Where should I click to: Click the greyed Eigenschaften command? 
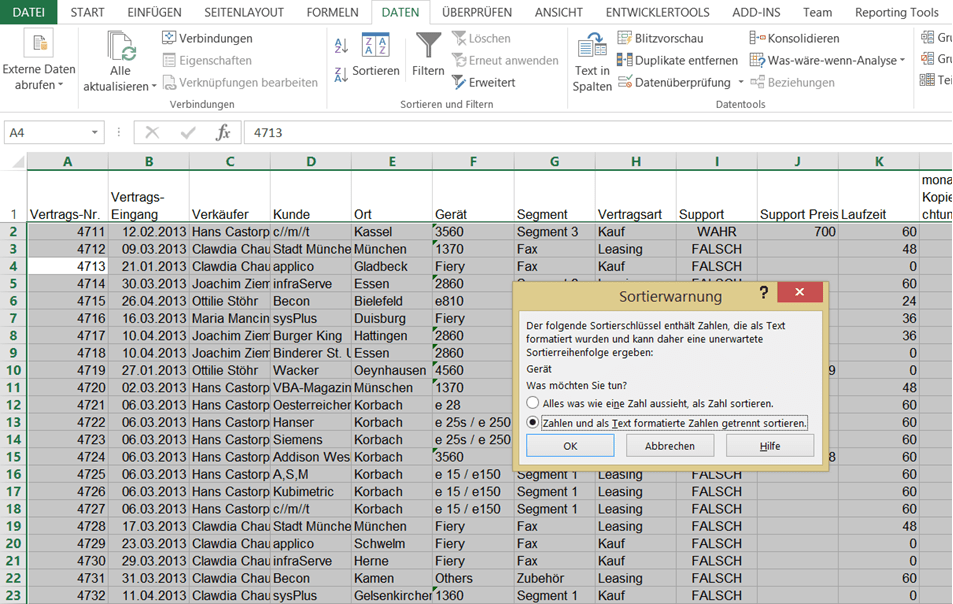click(207, 60)
